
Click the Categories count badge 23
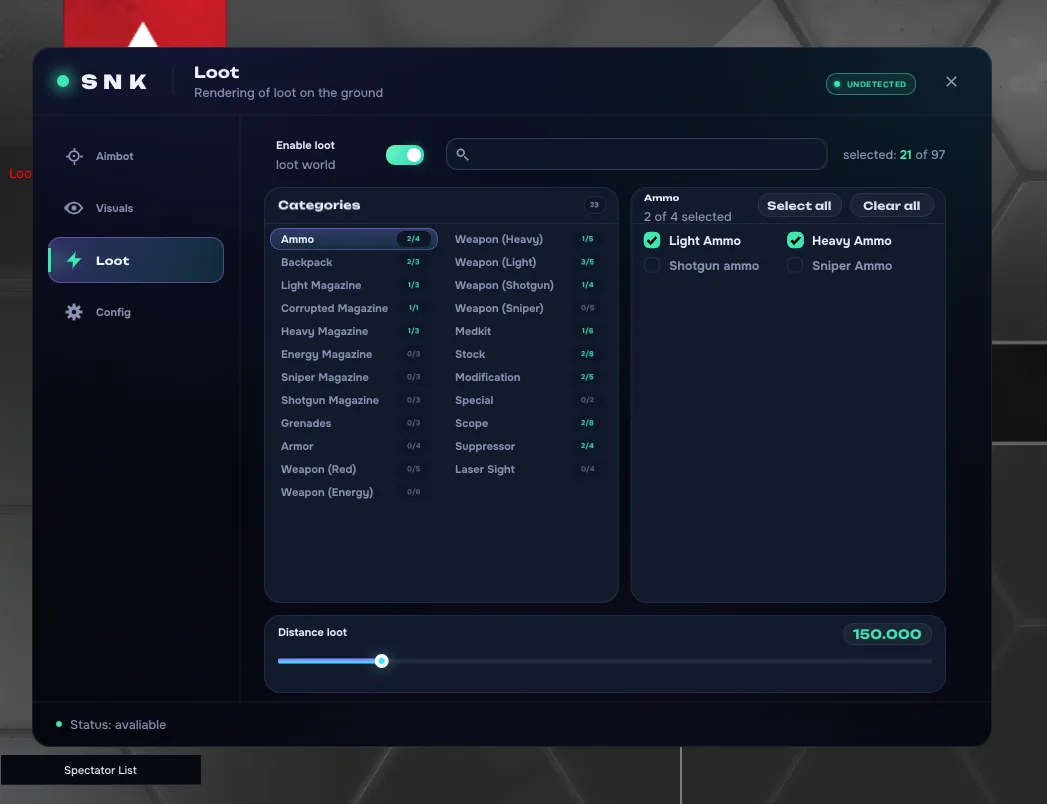tap(594, 205)
